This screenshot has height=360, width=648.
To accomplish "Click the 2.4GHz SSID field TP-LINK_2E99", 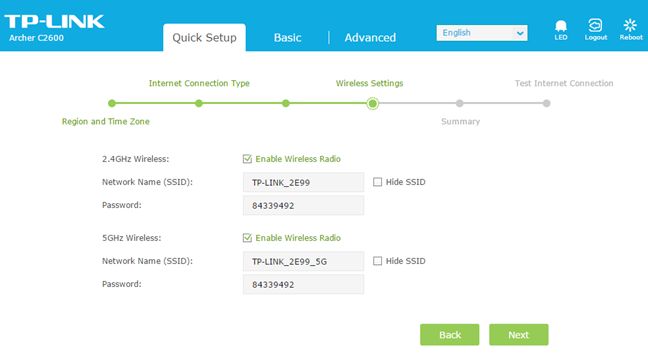I will (x=303, y=182).
